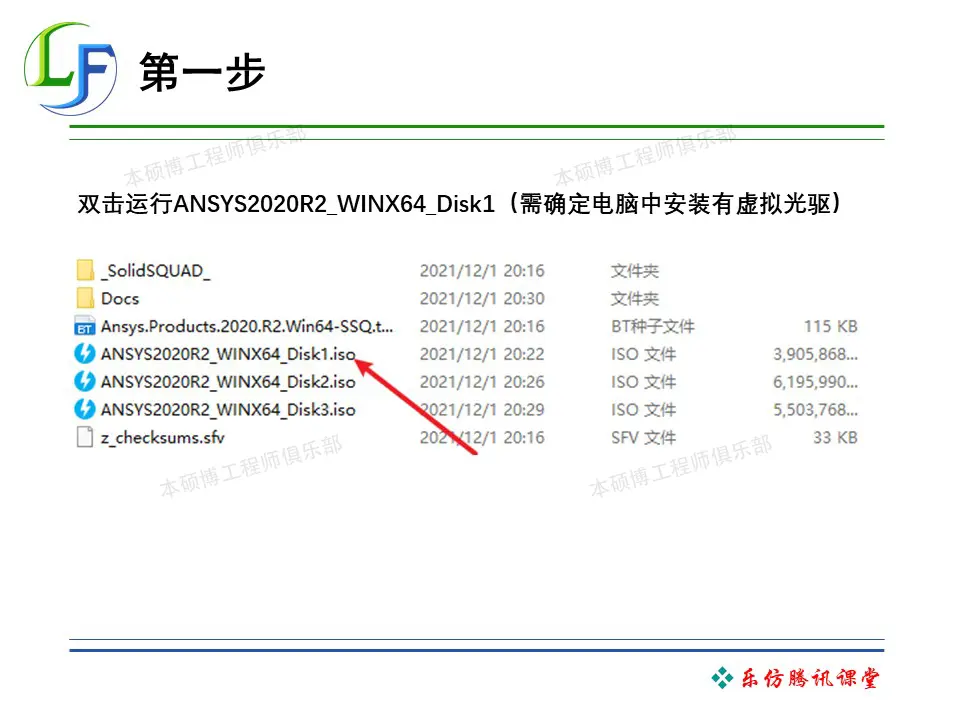Click the Disk2.iso date 2021/12/1 20:26

pos(482,382)
